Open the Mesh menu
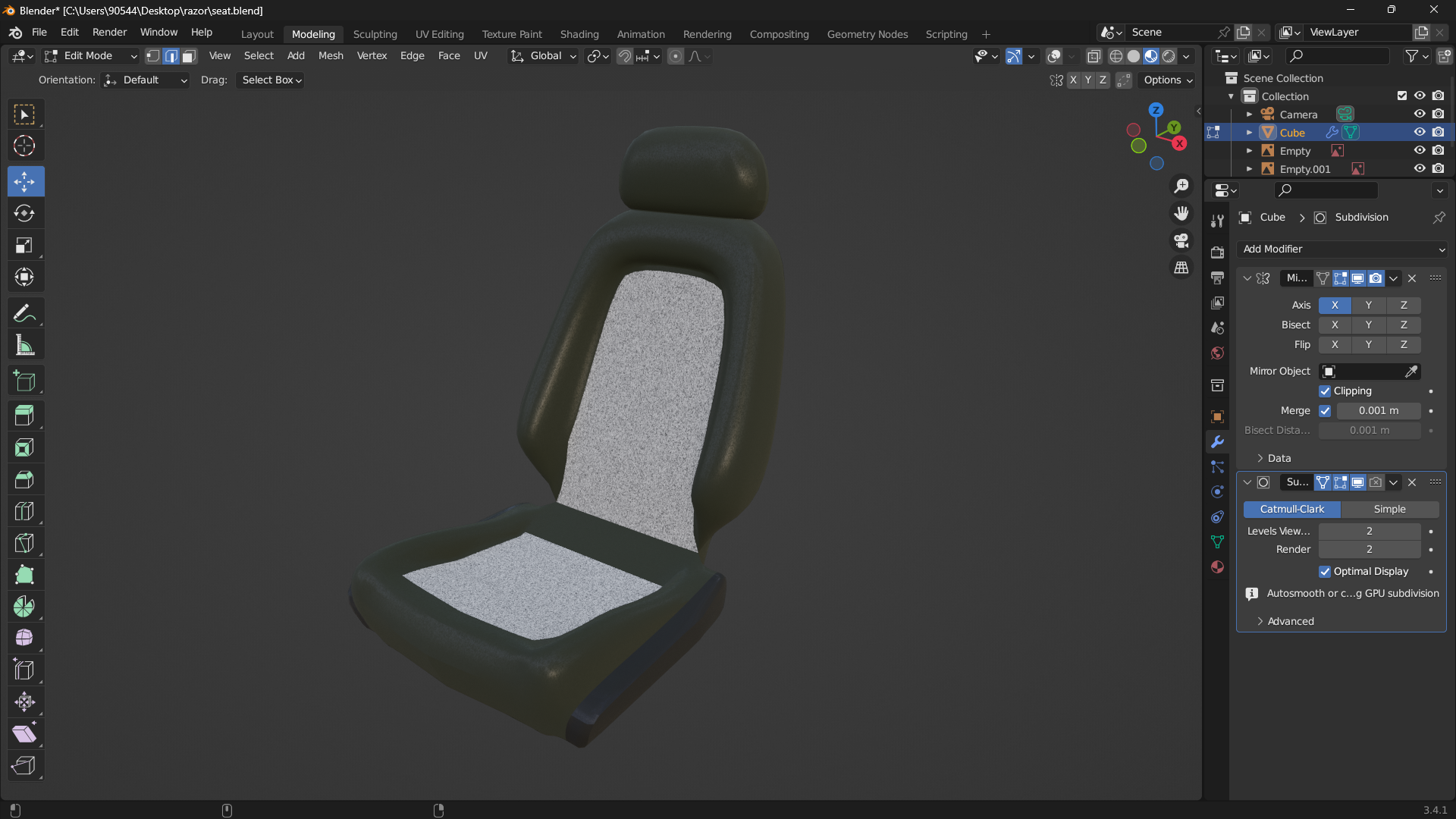Screen dimensions: 1456x819 point(331,56)
